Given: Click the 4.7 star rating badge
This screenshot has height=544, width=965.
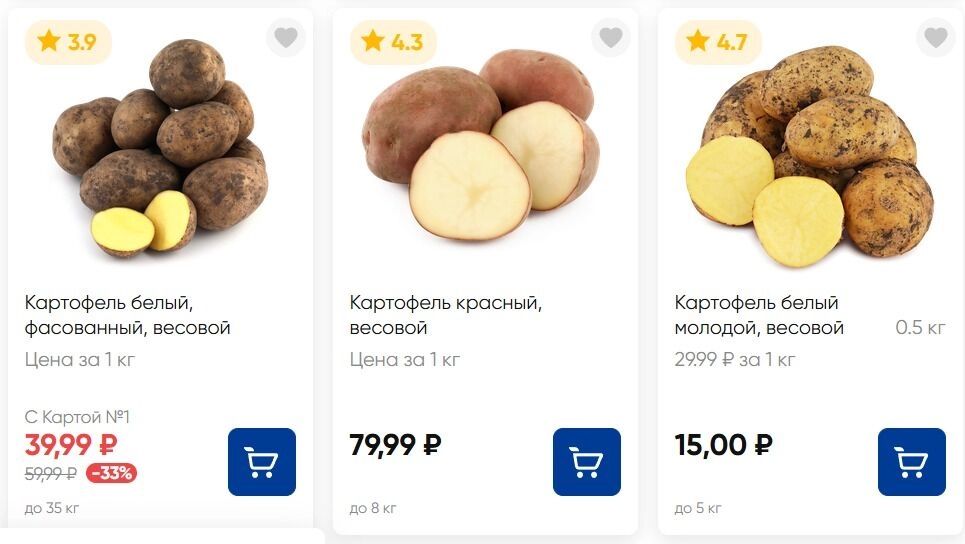Looking at the screenshot, I should 717,42.
